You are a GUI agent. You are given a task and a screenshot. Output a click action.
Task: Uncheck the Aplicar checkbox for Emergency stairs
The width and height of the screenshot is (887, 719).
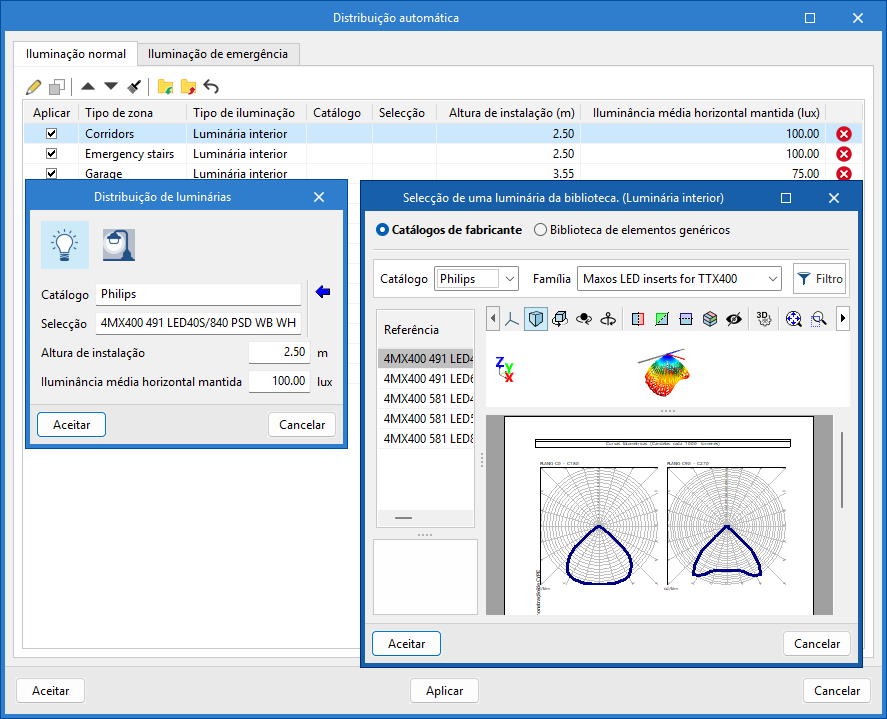click(51, 153)
